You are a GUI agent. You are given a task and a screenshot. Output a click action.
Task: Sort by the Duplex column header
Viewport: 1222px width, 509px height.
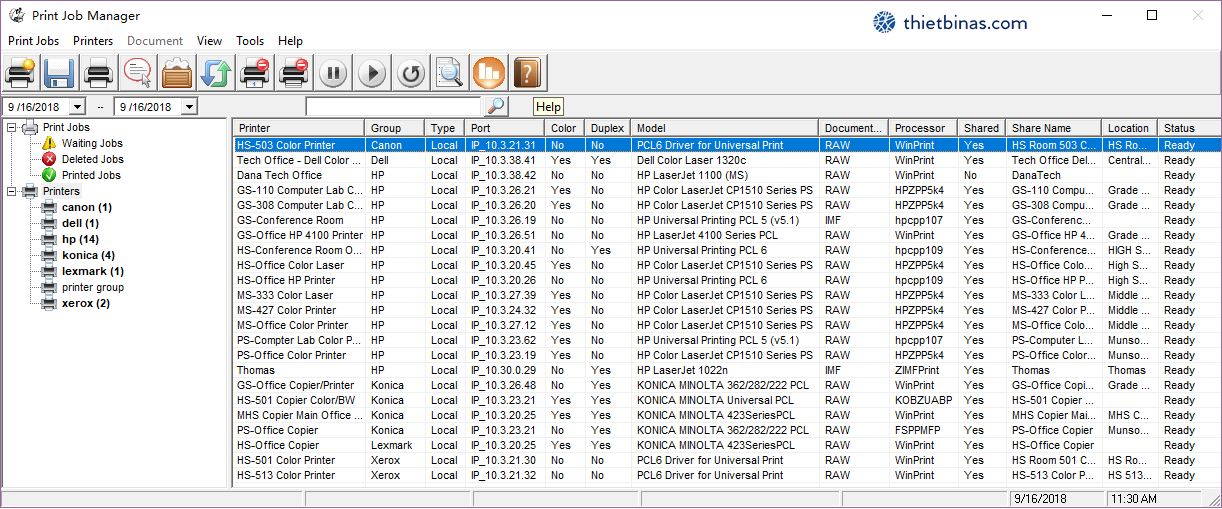point(609,128)
